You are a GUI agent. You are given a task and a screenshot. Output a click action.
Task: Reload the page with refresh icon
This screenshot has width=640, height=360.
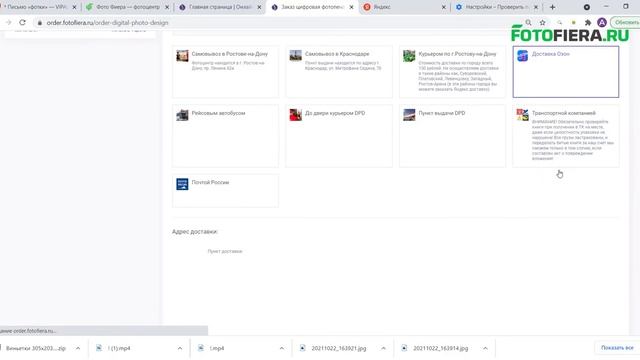coord(22,22)
